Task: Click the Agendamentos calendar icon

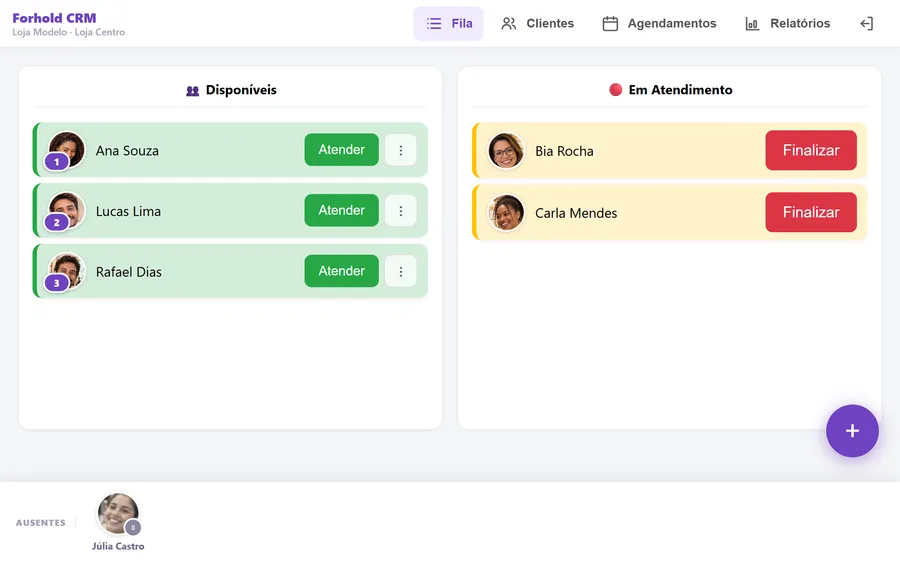Action: (610, 24)
